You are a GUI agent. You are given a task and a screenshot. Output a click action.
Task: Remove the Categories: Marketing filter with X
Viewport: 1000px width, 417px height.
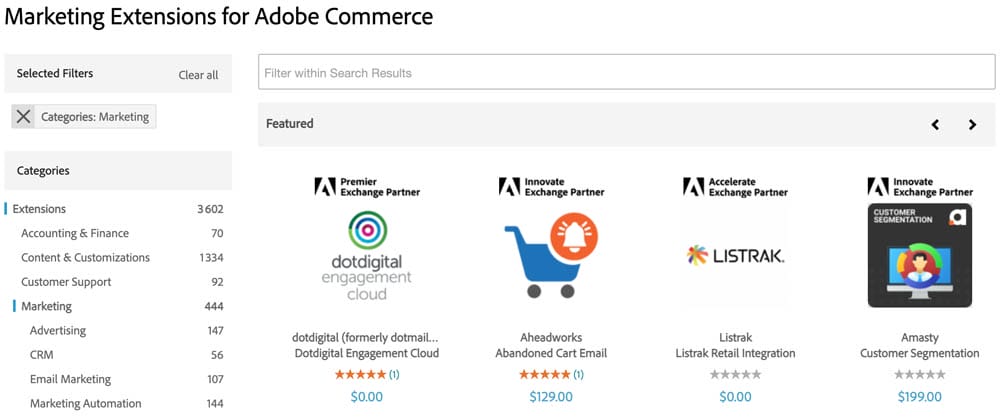tap(23, 117)
